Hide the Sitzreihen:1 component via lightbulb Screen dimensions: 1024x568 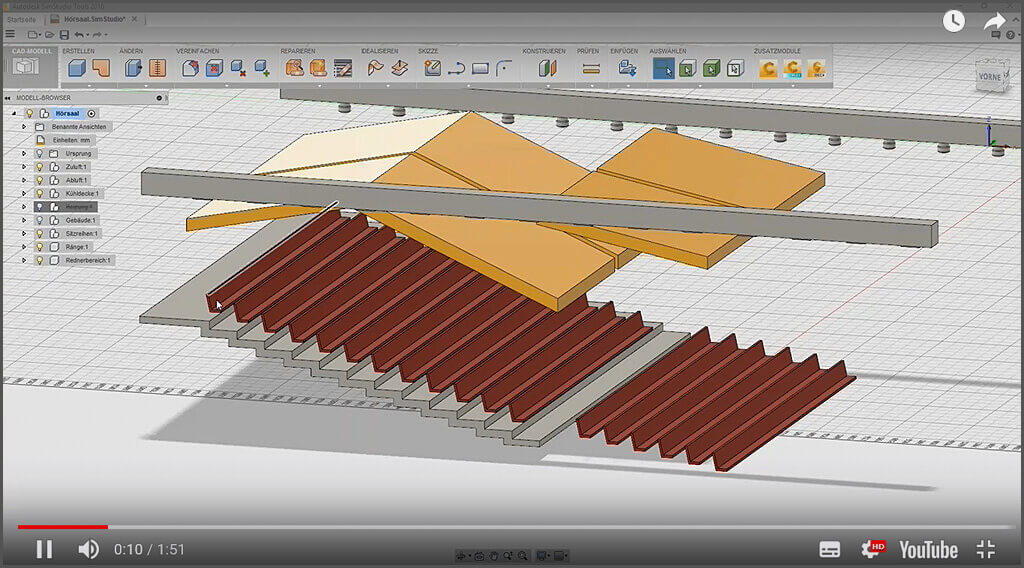(40, 233)
